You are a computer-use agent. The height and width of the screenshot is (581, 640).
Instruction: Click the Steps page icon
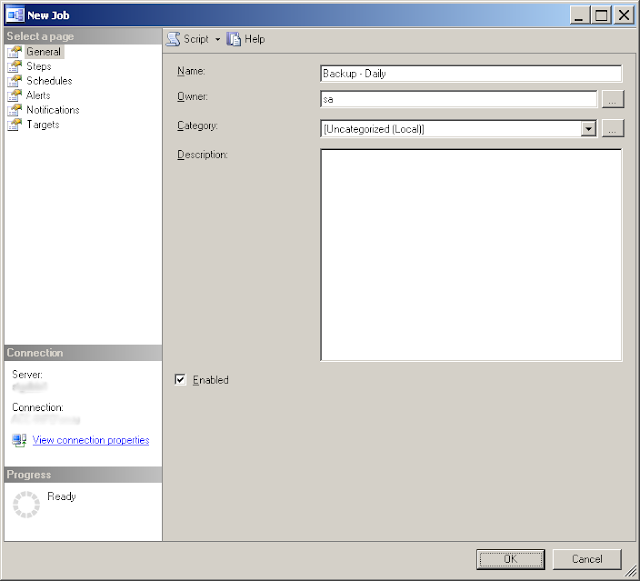click(14, 66)
